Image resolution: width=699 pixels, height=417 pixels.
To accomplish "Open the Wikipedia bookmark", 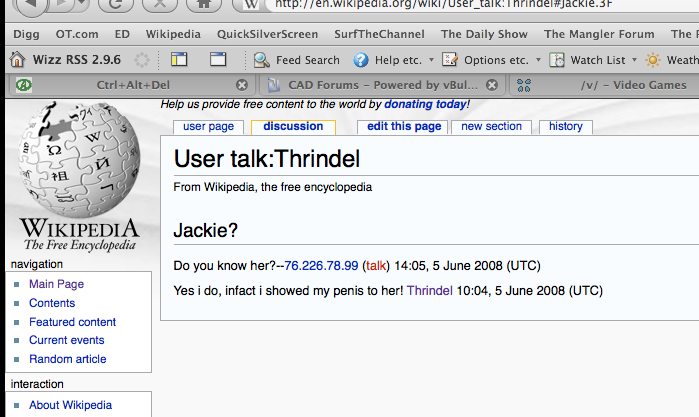I will tap(173, 34).
